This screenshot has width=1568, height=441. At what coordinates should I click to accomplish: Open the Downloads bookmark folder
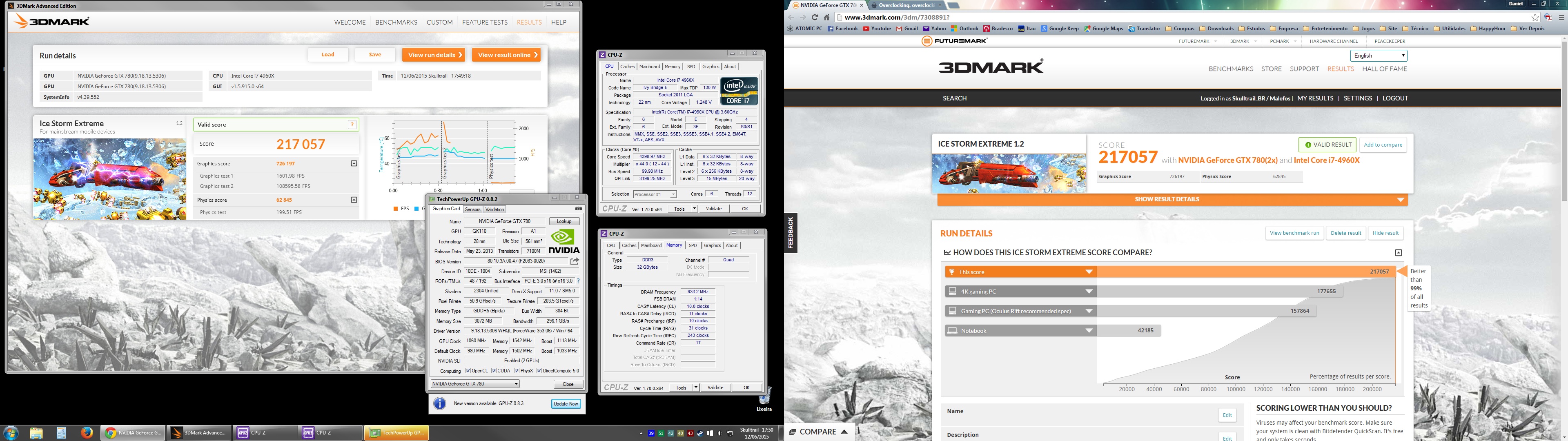point(1216,29)
